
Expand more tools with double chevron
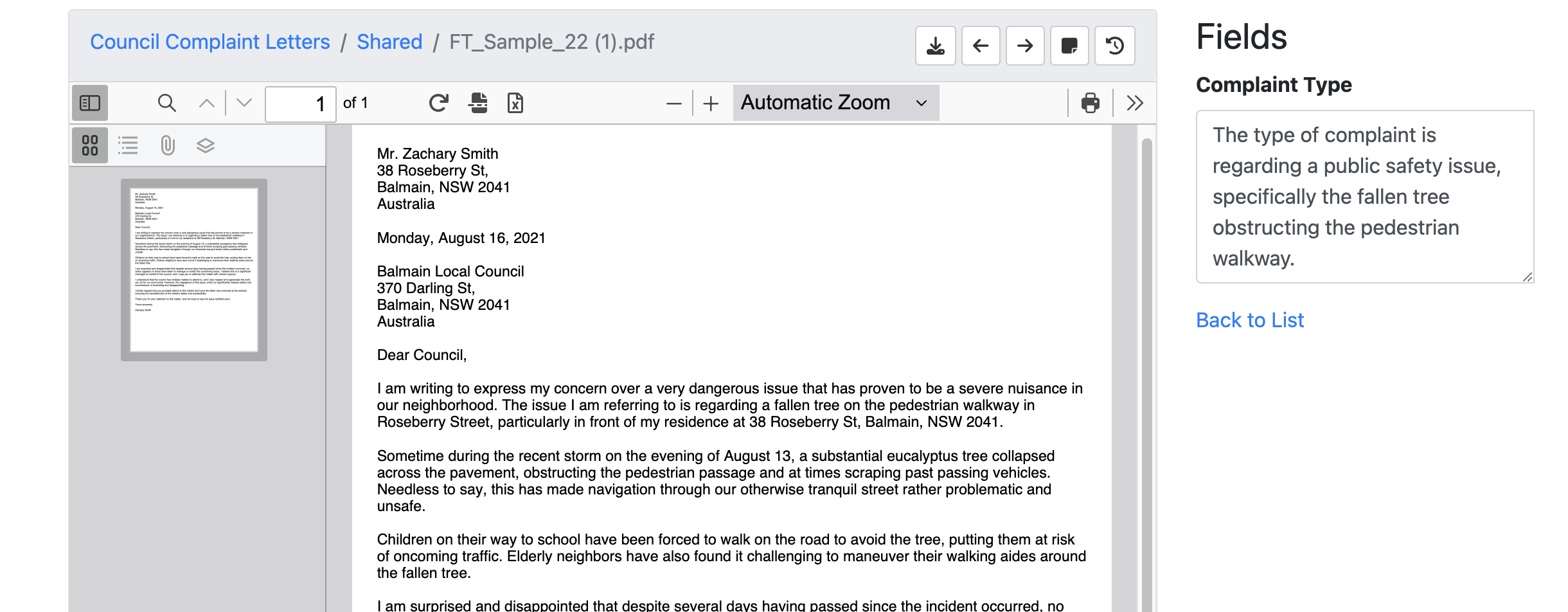pos(1134,102)
